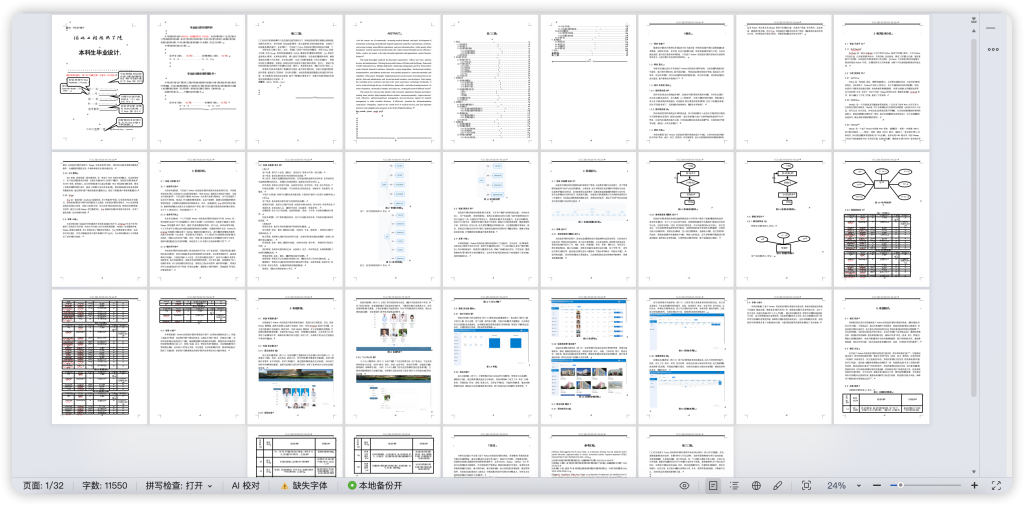This screenshot has width=1024, height=506.
Task: Select page with portrait photo grid
Action: [392, 356]
